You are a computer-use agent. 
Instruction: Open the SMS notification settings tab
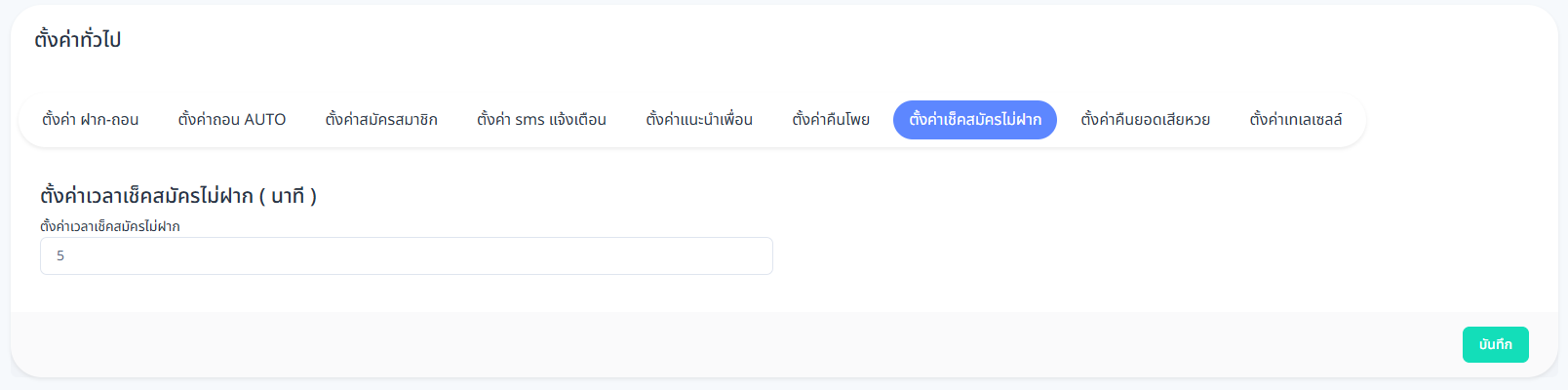(x=541, y=120)
